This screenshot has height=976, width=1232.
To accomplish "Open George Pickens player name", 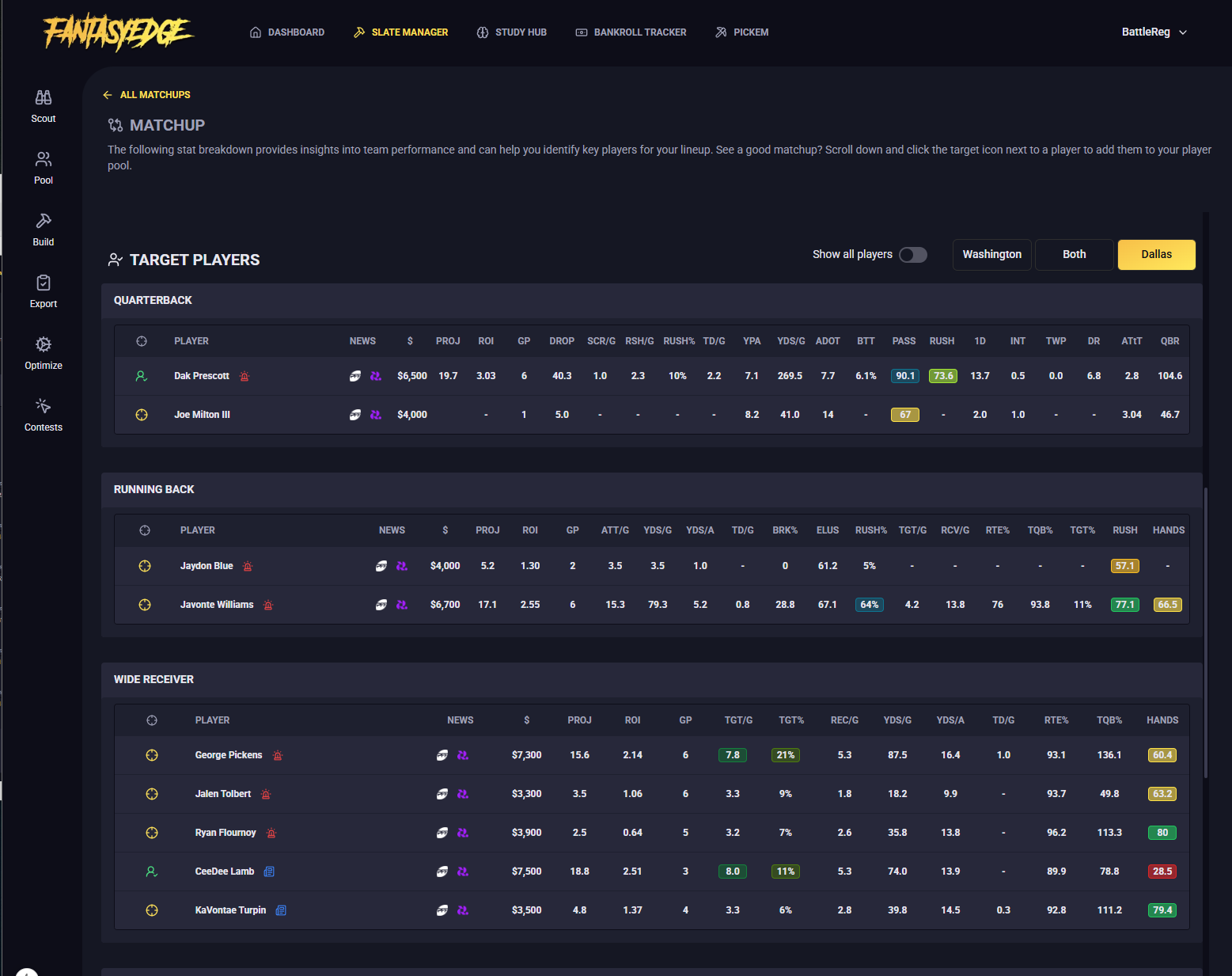I will tap(229, 755).
